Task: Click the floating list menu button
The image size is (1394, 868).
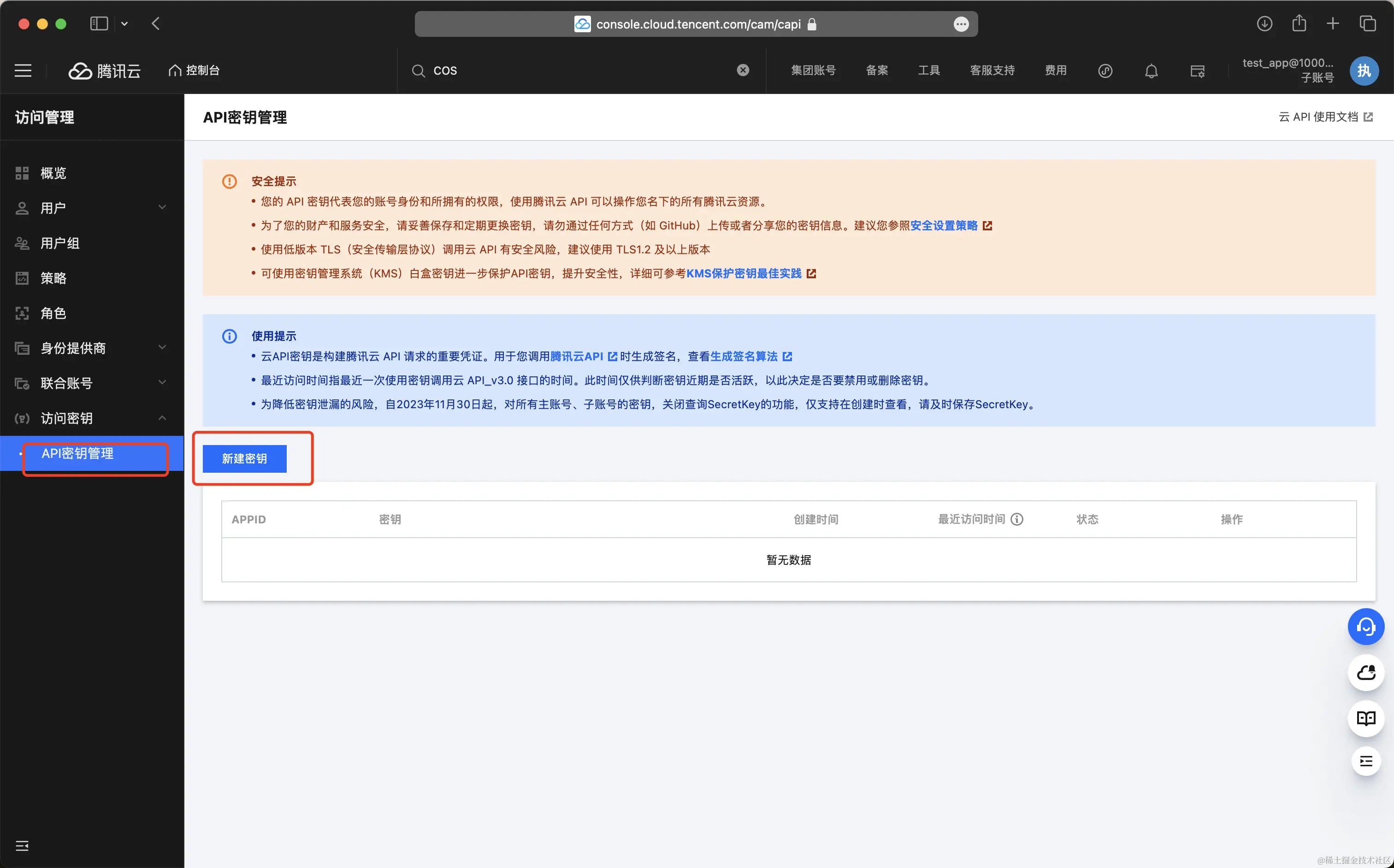Action: [x=1366, y=761]
